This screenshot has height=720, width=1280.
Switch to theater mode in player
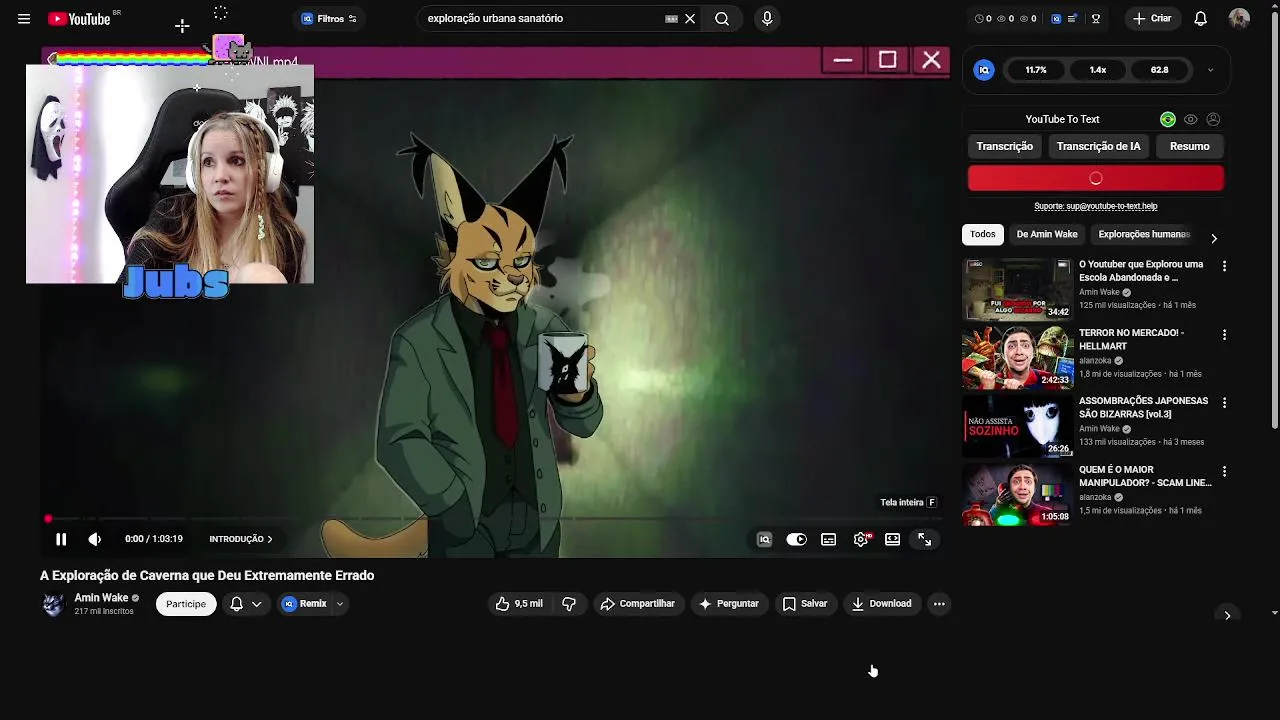(892, 539)
